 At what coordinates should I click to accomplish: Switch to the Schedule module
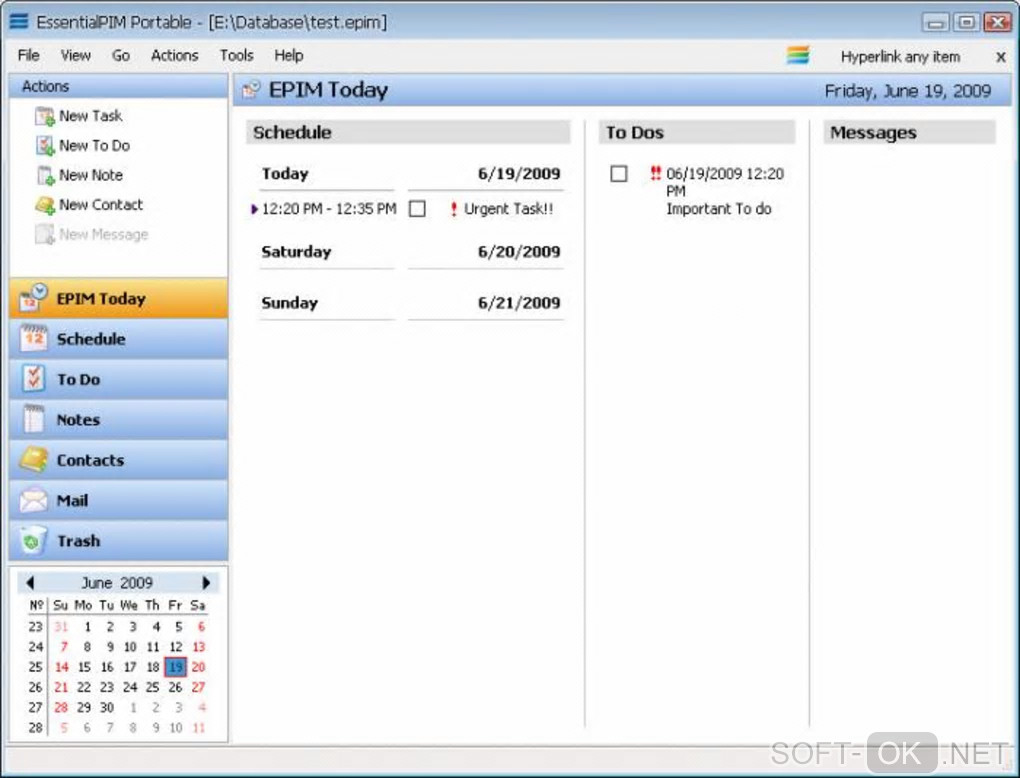(118, 338)
